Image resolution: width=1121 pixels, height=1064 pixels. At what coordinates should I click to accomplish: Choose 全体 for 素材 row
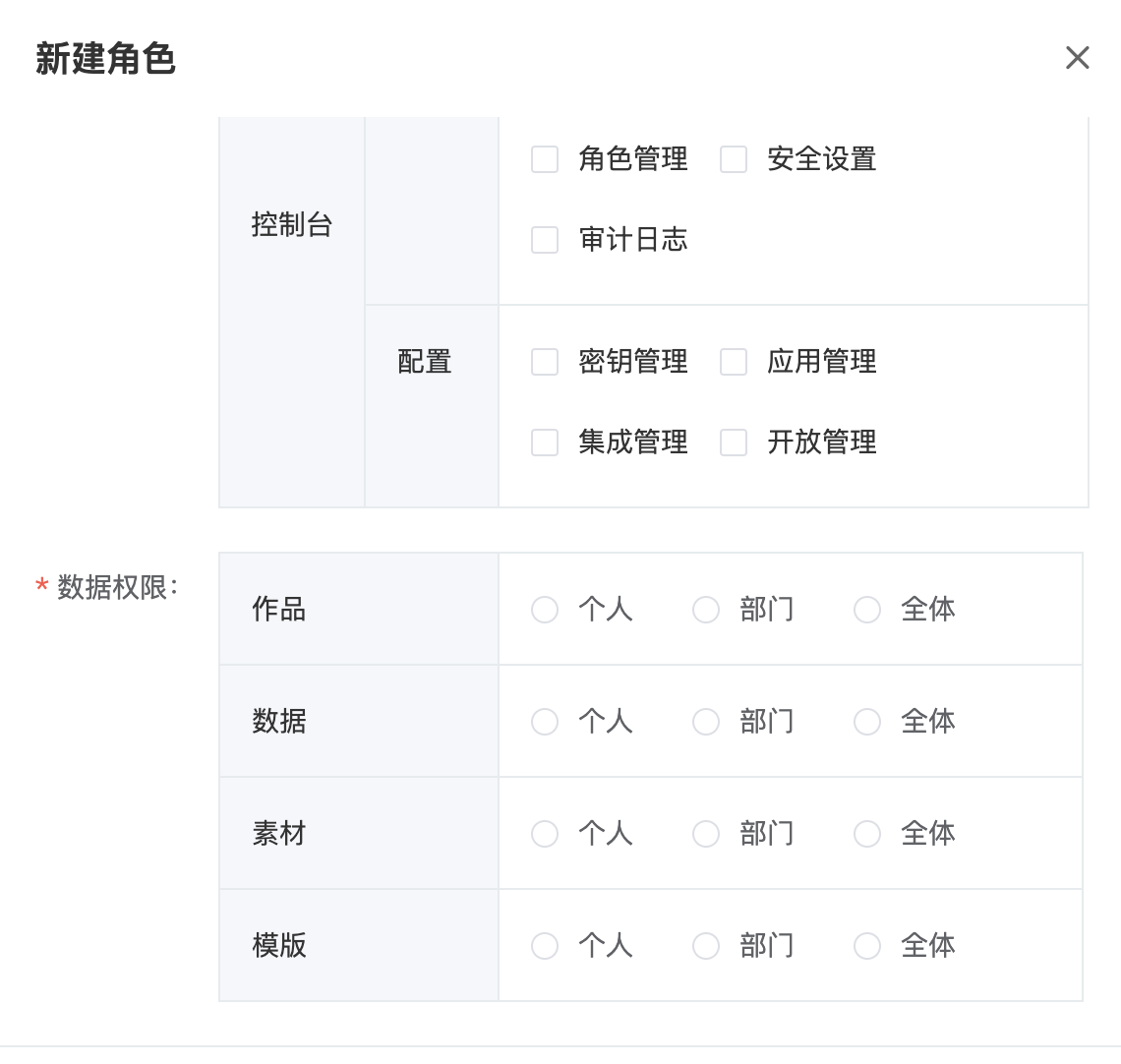tap(867, 834)
